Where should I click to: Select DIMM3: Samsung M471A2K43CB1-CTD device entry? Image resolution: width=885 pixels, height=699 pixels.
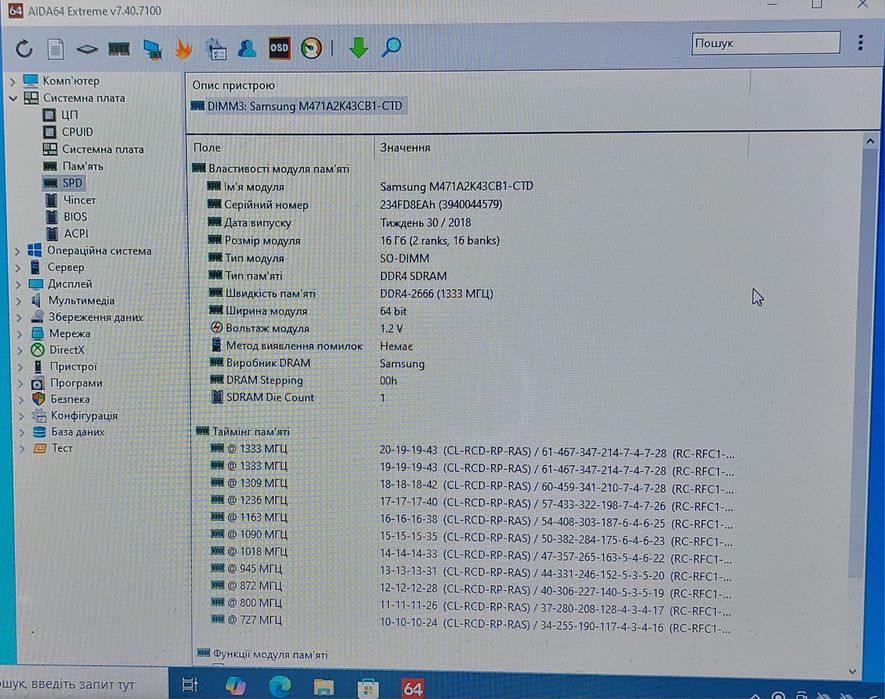(297, 106)
